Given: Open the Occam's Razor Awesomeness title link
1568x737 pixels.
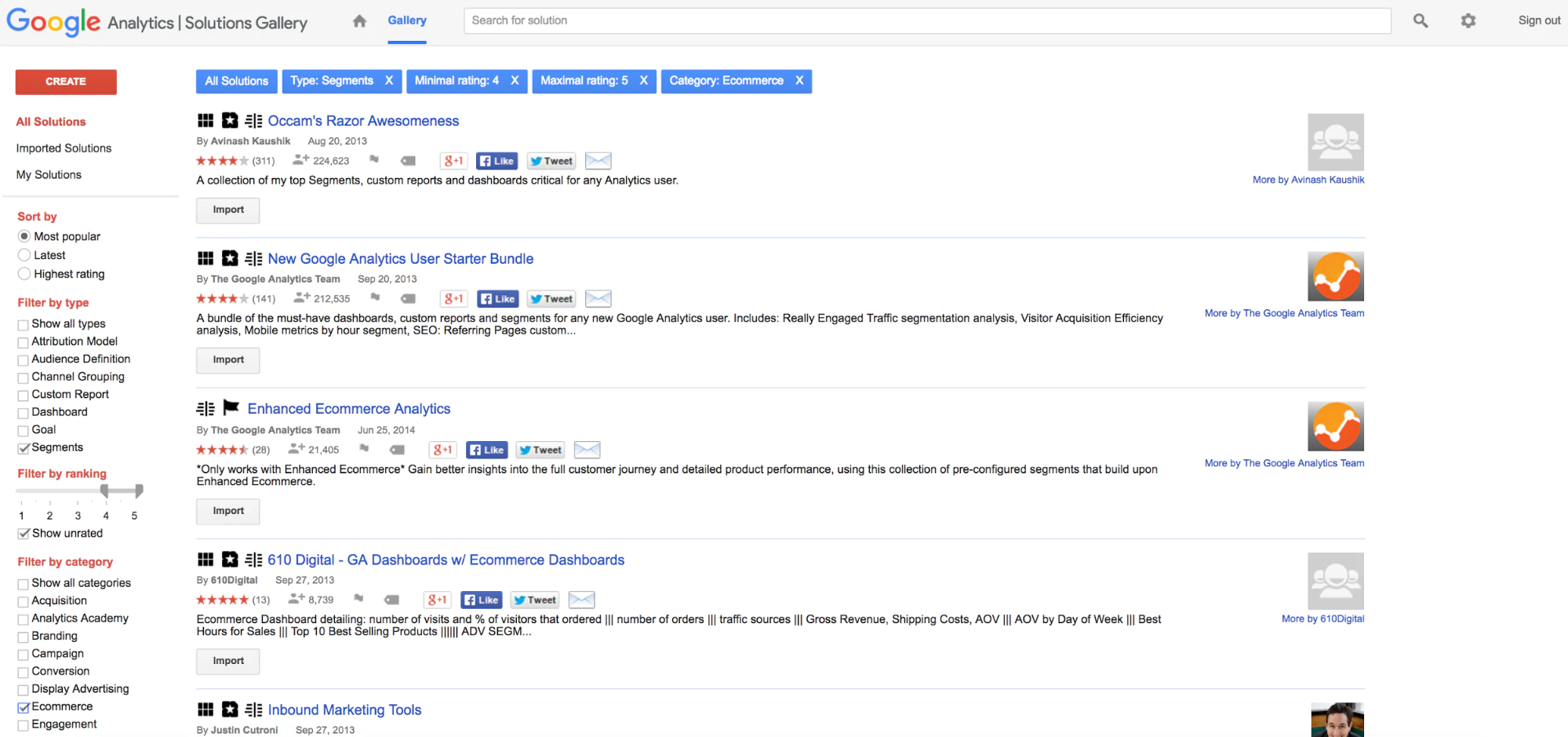Looking at the screenshot, I should tap(363, 121).
